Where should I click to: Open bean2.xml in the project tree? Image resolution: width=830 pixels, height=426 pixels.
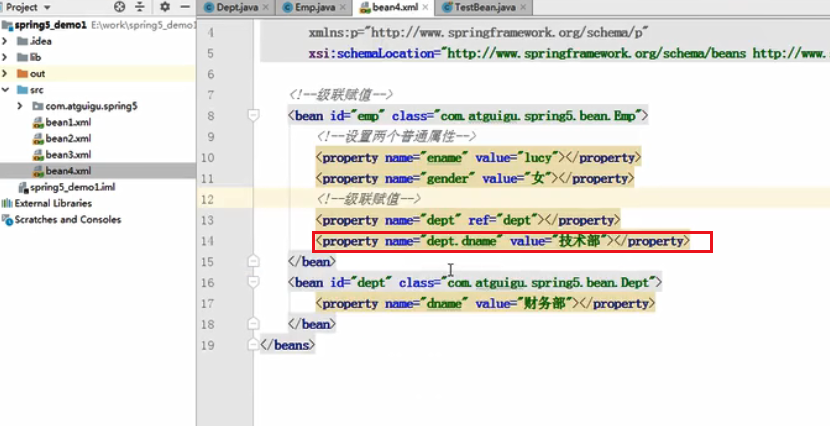[x=68, y=139]
